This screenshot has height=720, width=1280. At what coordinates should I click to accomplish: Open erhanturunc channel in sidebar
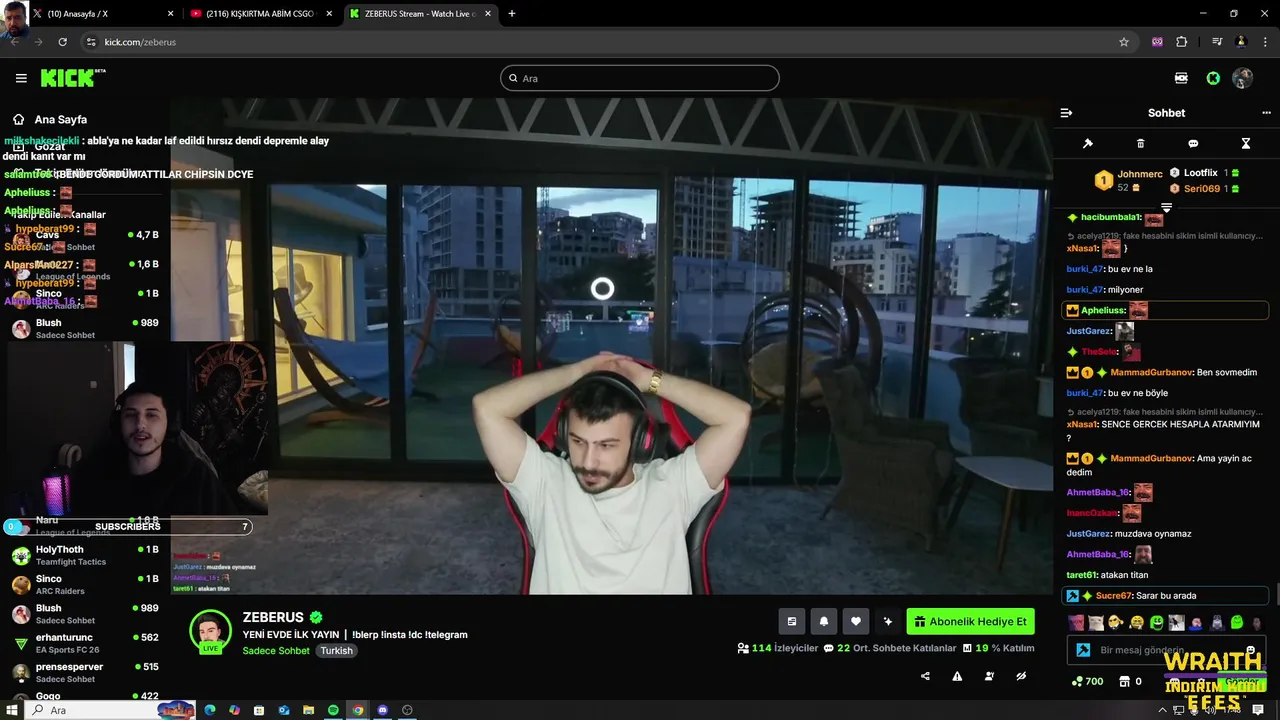coord(85,643)
